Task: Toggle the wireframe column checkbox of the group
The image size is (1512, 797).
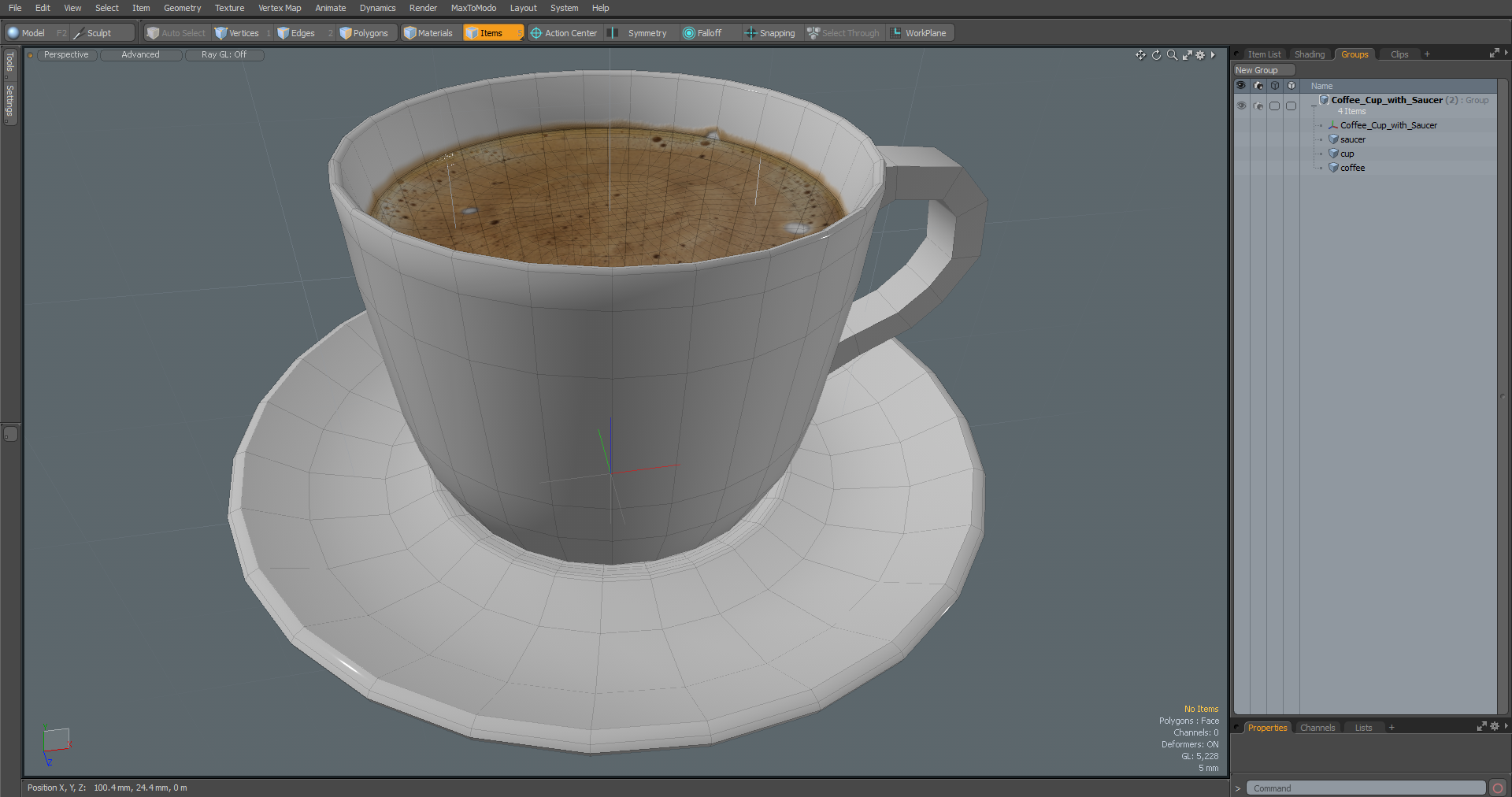Action: (x=1275, y=106)
